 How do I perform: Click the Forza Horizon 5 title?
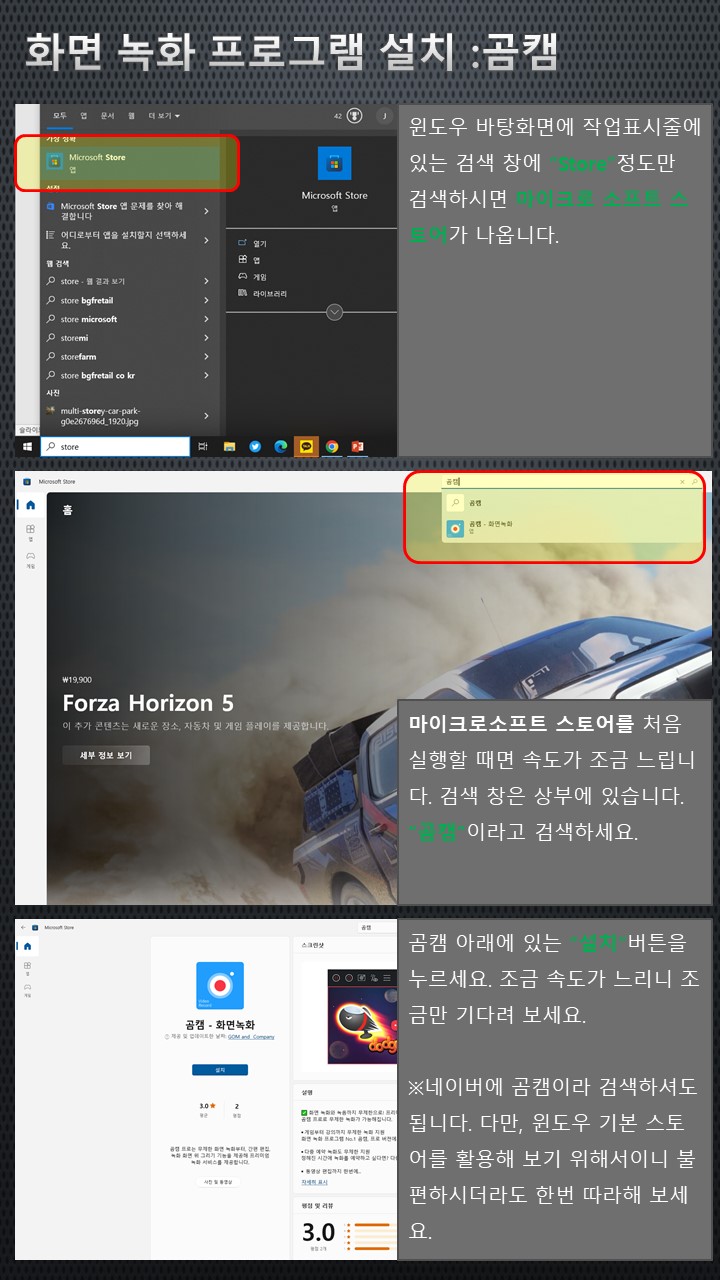click(x=148, y=703)
